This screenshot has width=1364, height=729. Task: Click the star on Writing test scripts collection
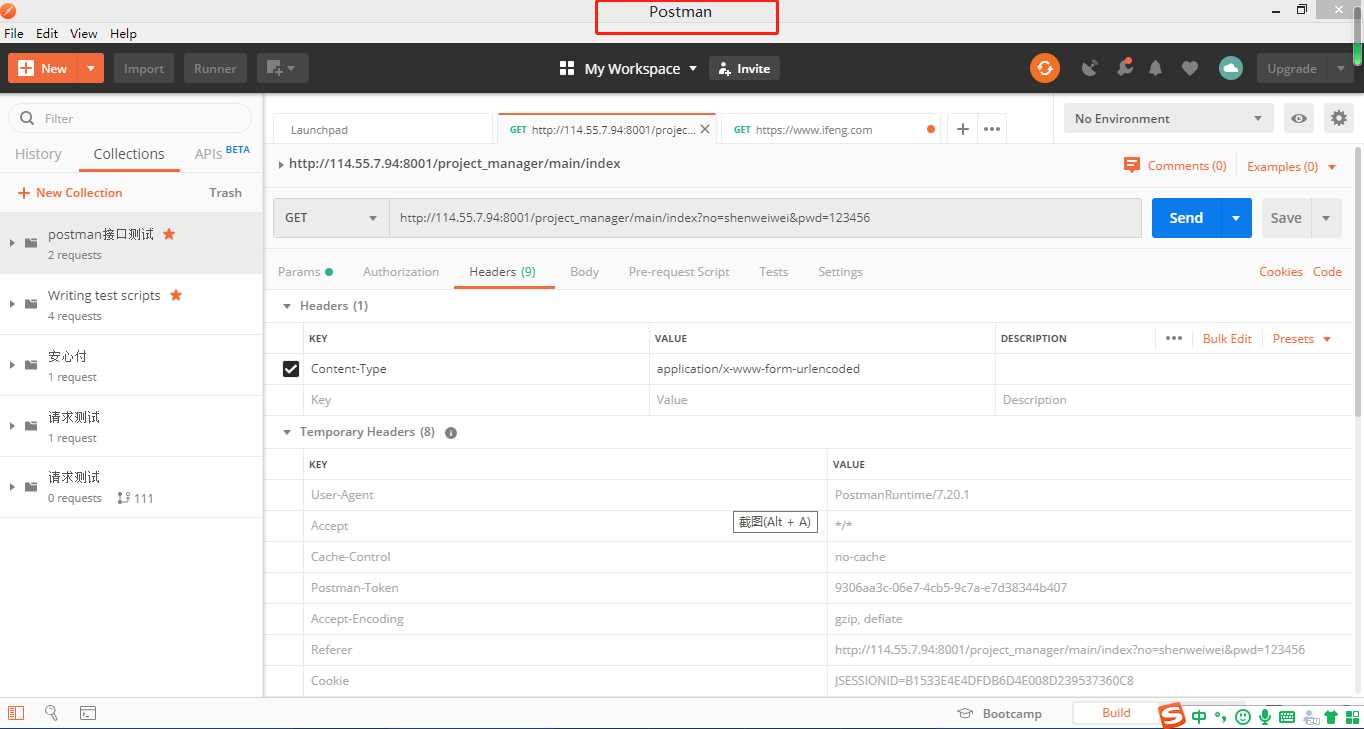(x=176, y=295)
